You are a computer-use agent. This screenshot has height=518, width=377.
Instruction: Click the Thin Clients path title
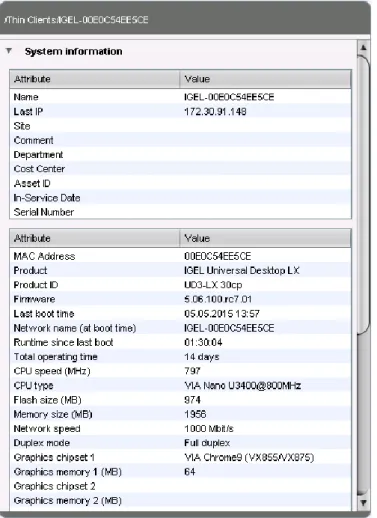[76, 20]
